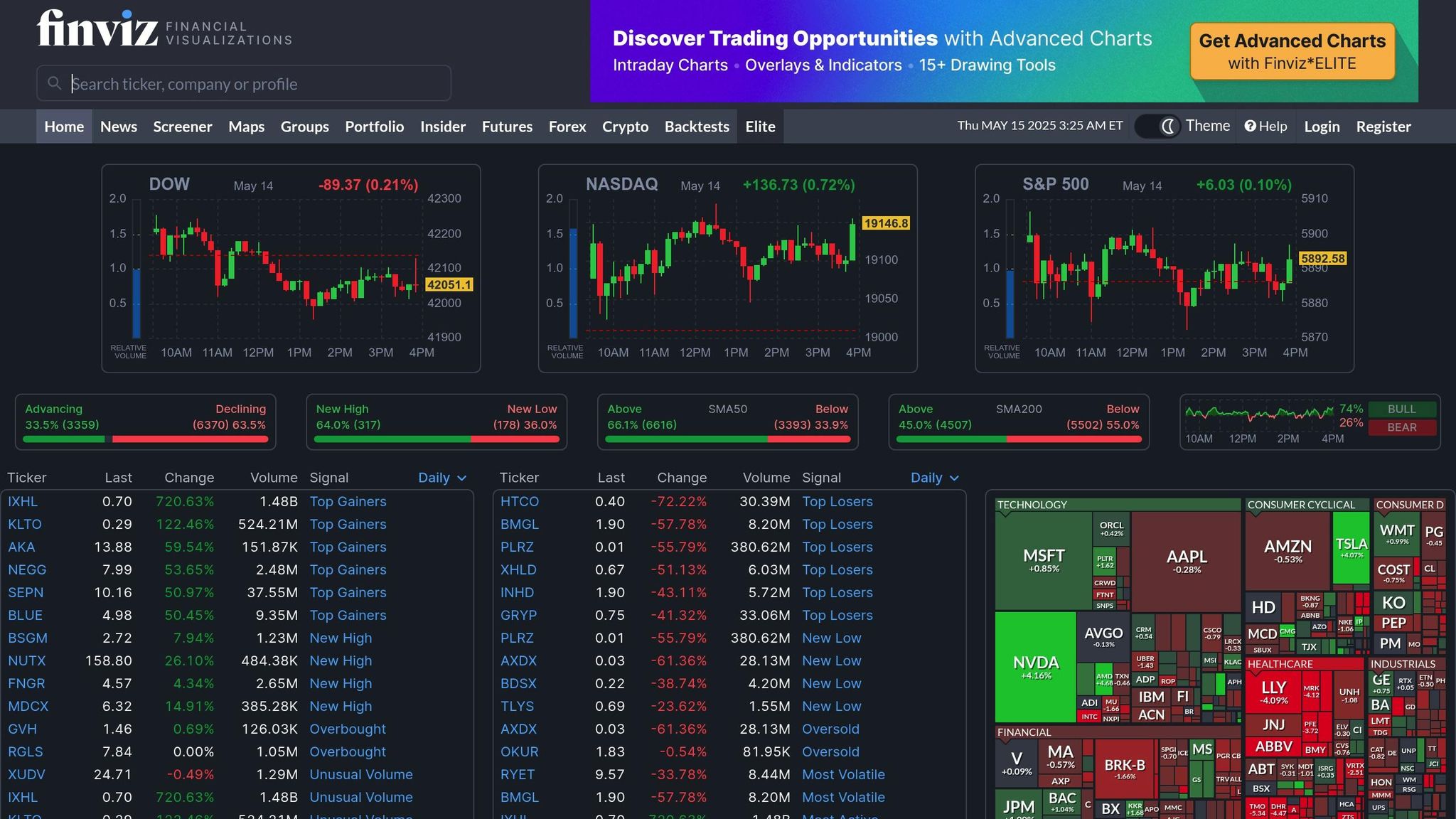1456x819 pixels.
Task: Open the Futures page
Action: (x=508, y=127)
